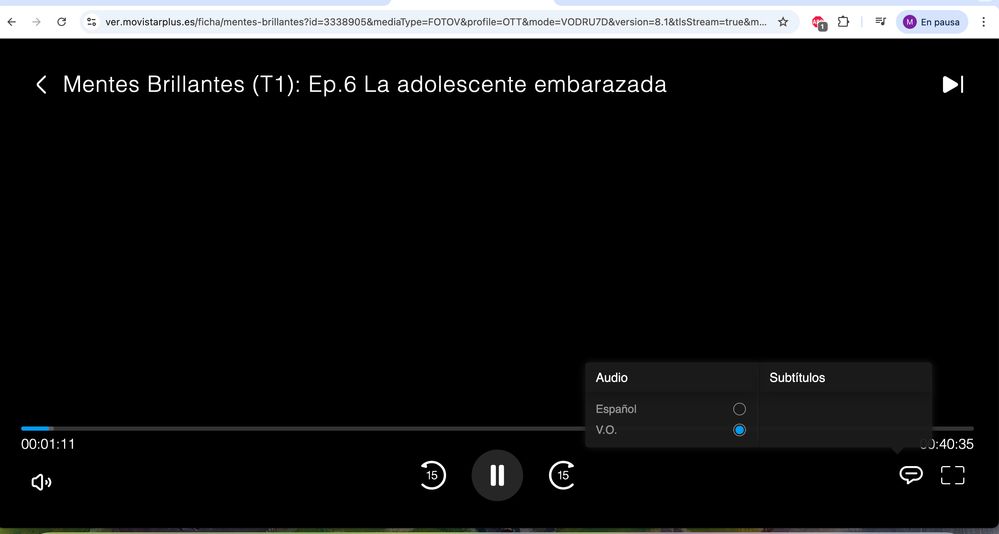The height and width of the screenshot is (534, 999).
Task: Select Español audio radio button
Action: (739, 409)
